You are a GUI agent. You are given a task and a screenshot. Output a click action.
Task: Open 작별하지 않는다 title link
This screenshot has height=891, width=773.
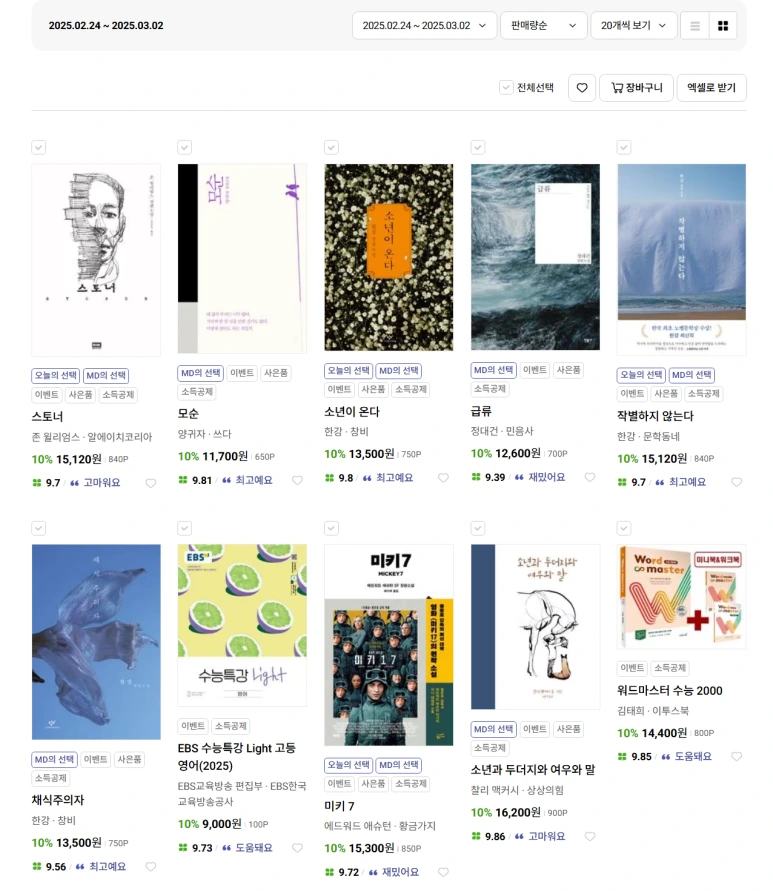655,416
